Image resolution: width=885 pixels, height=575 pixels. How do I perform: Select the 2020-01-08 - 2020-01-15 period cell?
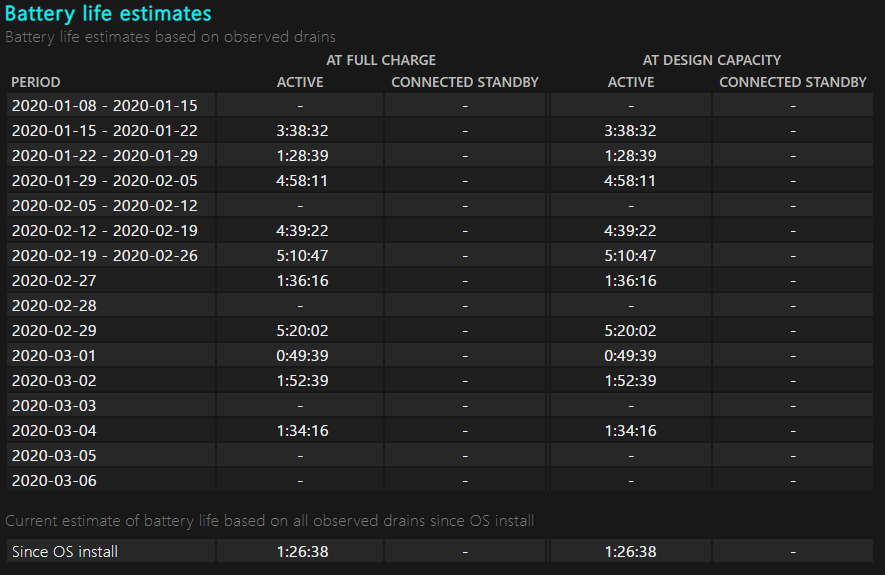(x=105, y=105)
